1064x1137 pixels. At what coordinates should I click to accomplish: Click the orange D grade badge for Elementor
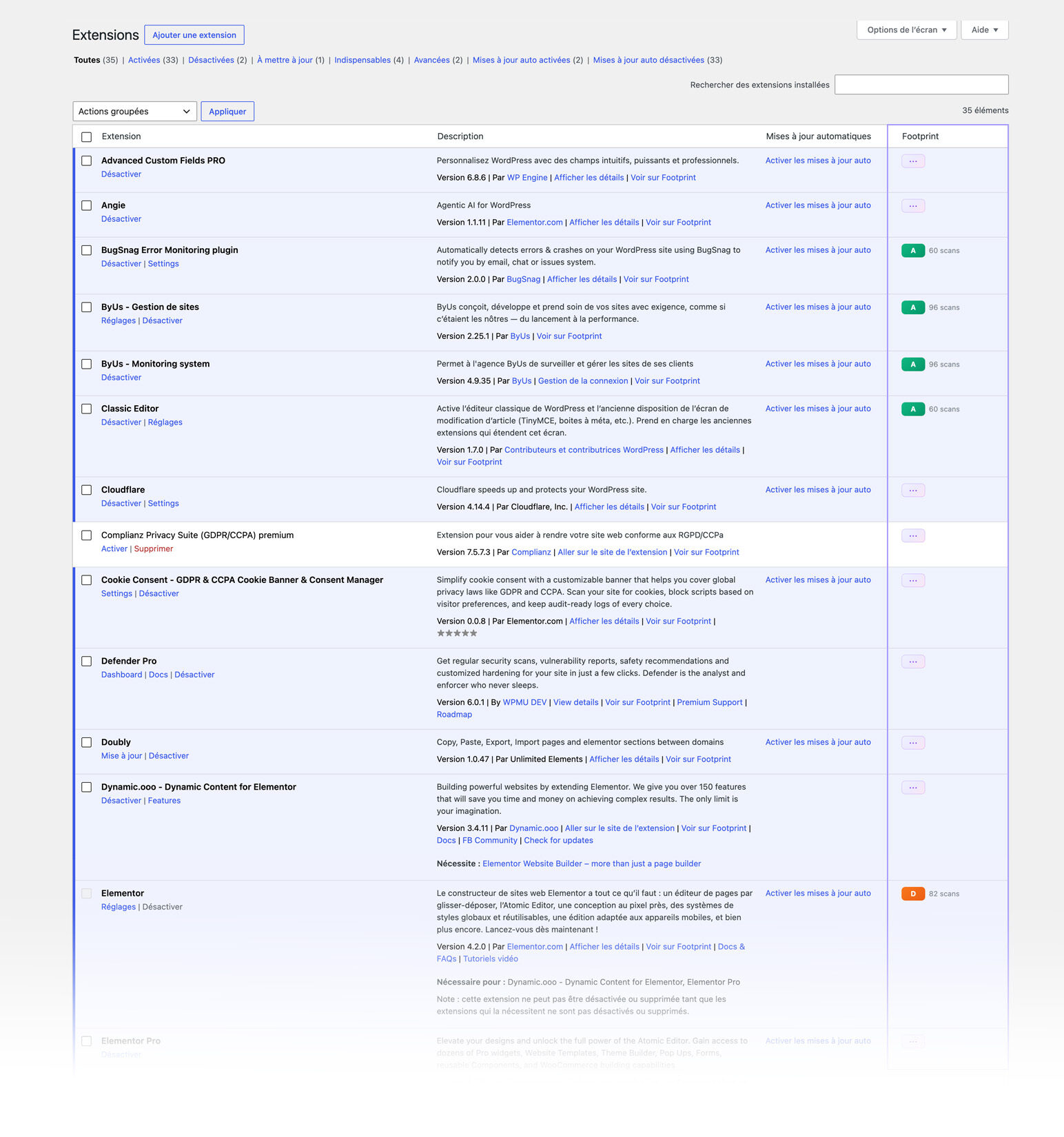tap(913, 894)
